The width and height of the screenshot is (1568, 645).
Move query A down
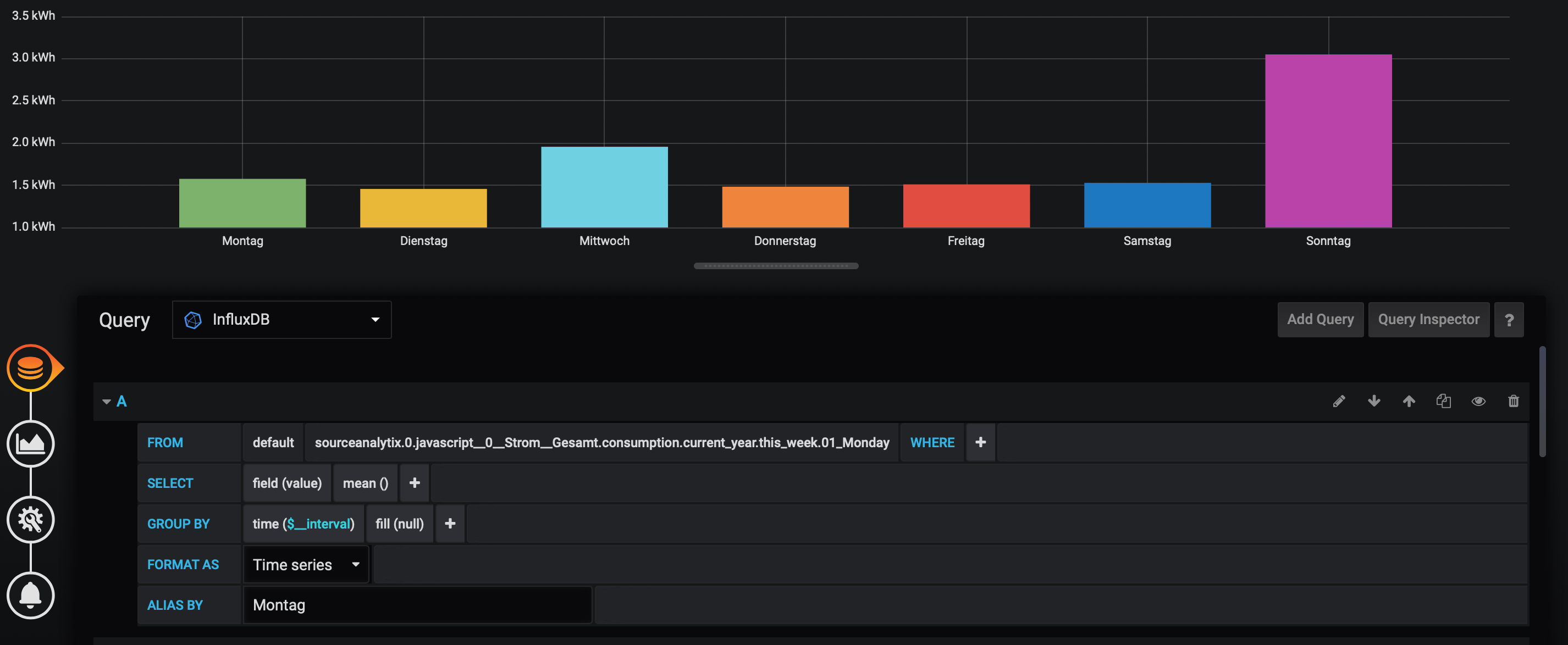click(x=1374, y=401)
